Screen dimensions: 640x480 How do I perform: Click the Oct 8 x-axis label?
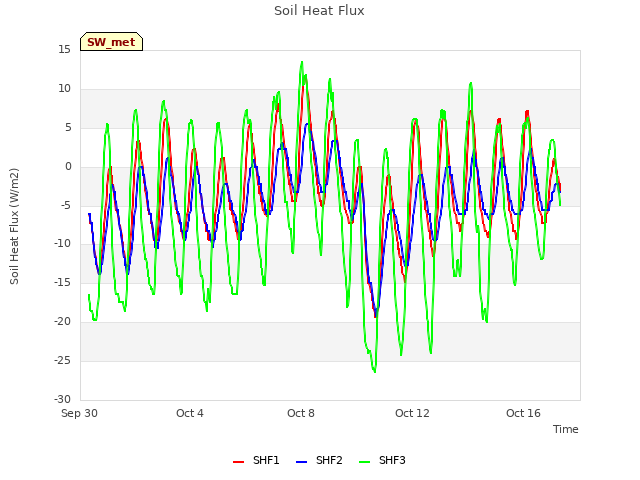301,413
